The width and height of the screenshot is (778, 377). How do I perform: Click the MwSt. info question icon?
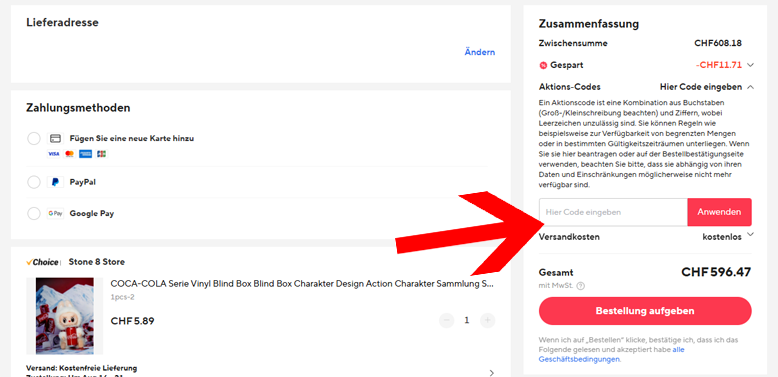point(581,286)
